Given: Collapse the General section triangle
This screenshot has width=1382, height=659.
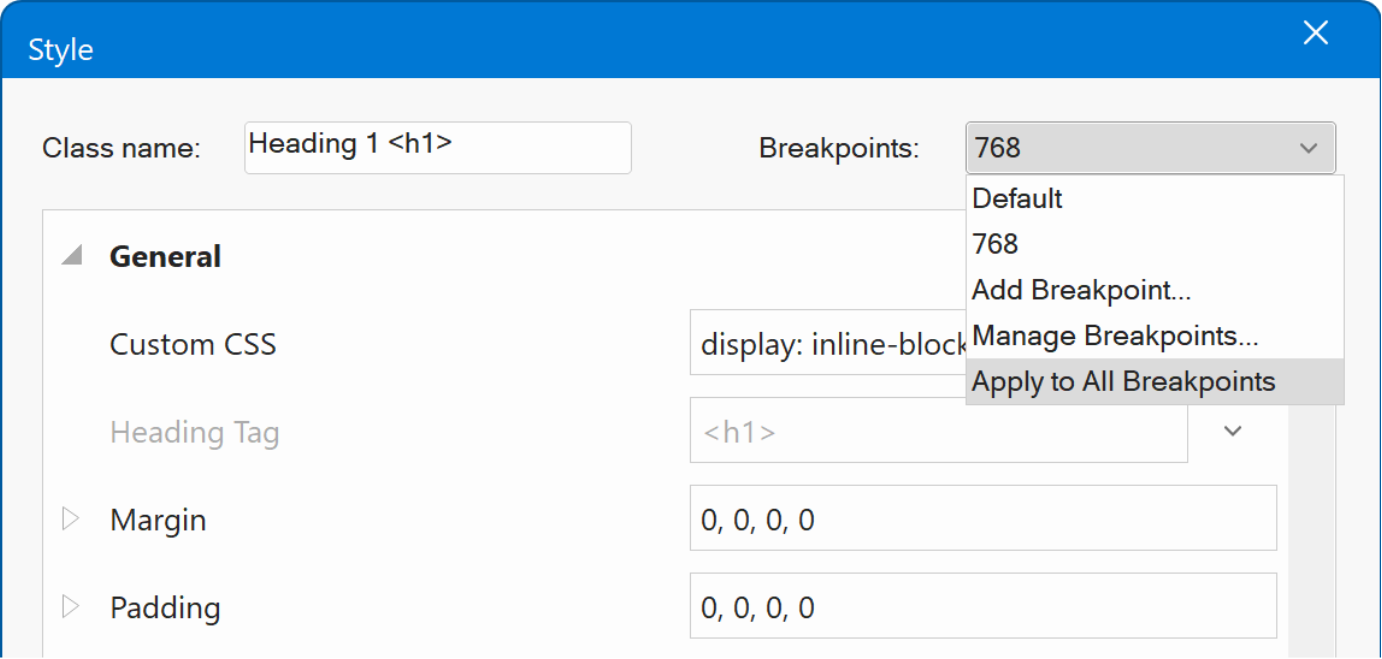Looking at the screenshot, I should tap(71, 257).
